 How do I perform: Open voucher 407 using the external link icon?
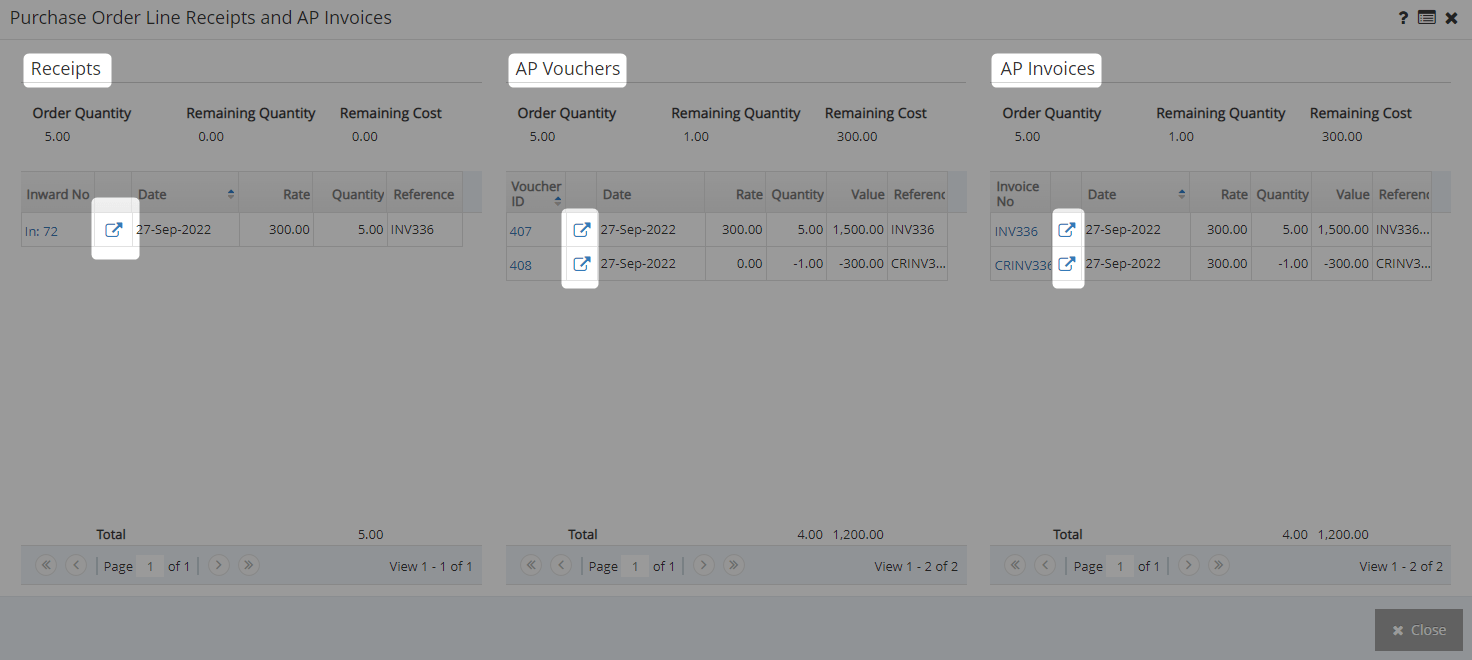tap(580, 229)
